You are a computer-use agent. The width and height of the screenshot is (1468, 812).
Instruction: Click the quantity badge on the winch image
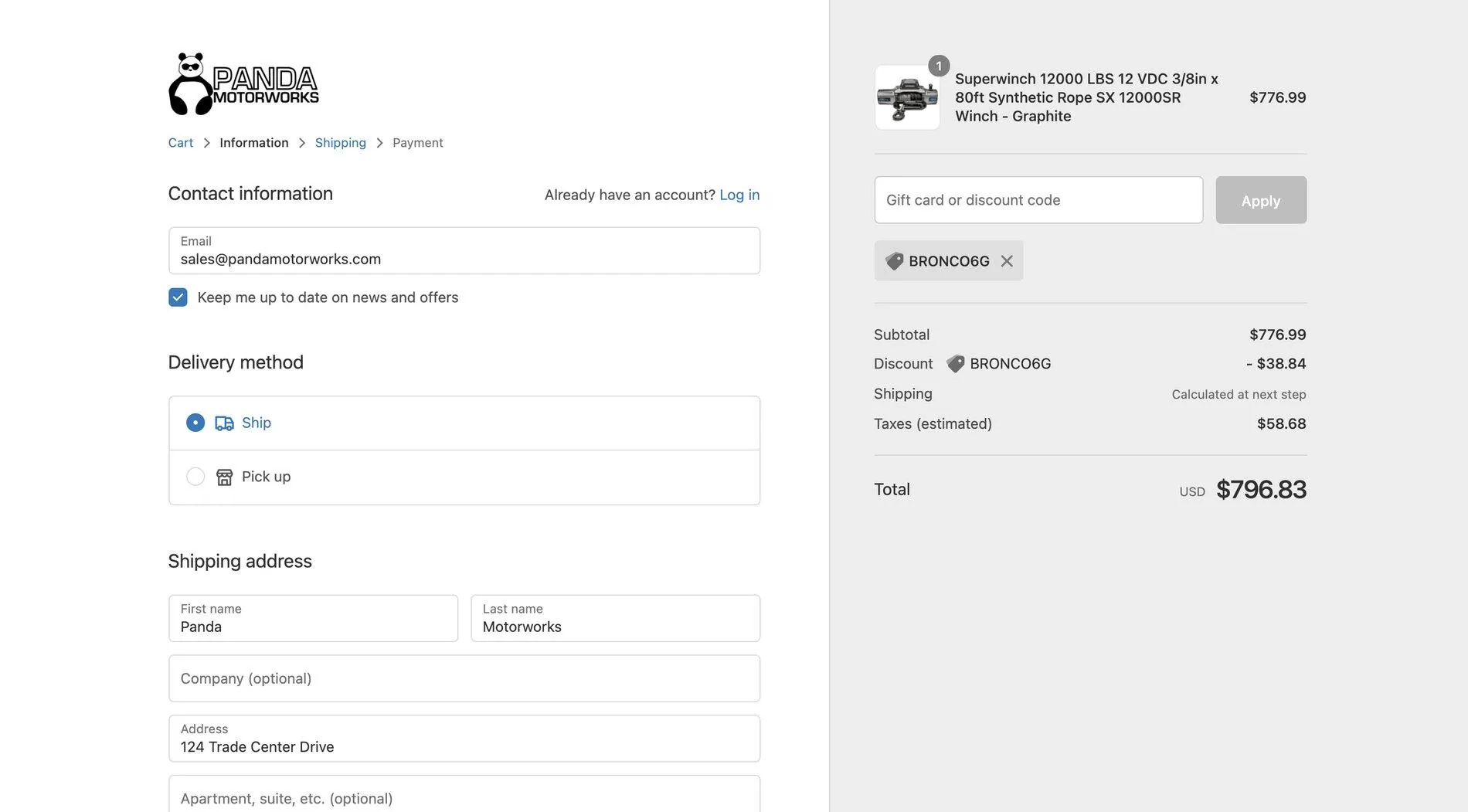[939, 66]
